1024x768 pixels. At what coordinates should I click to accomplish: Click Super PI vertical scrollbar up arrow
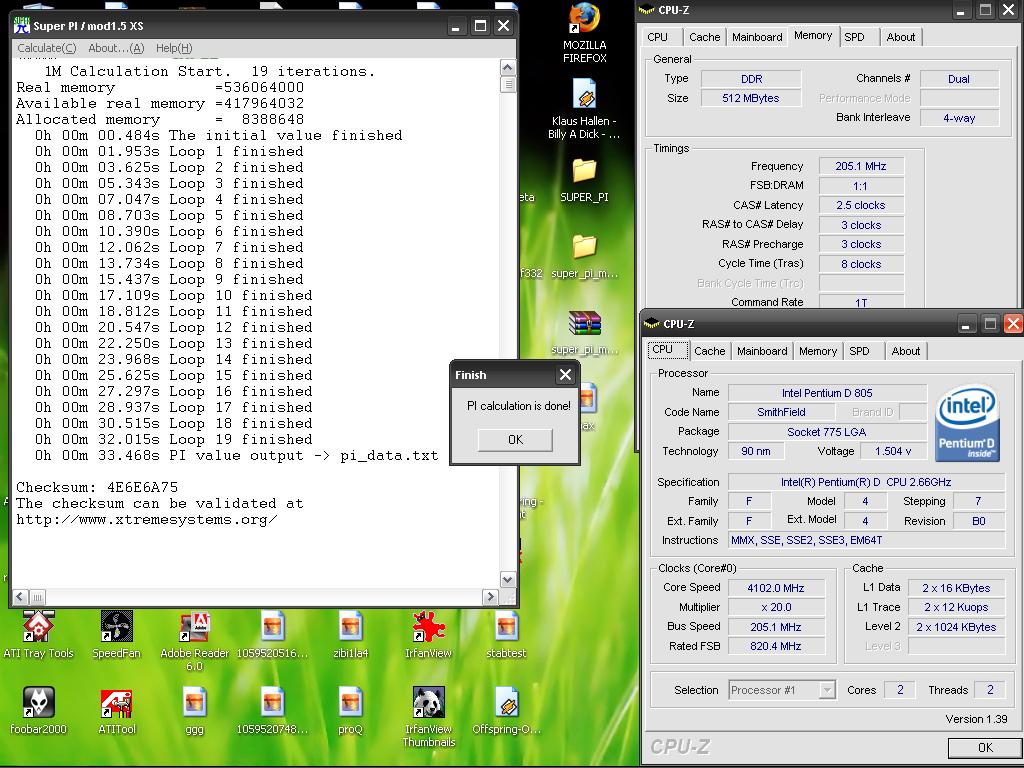(507, 67)
